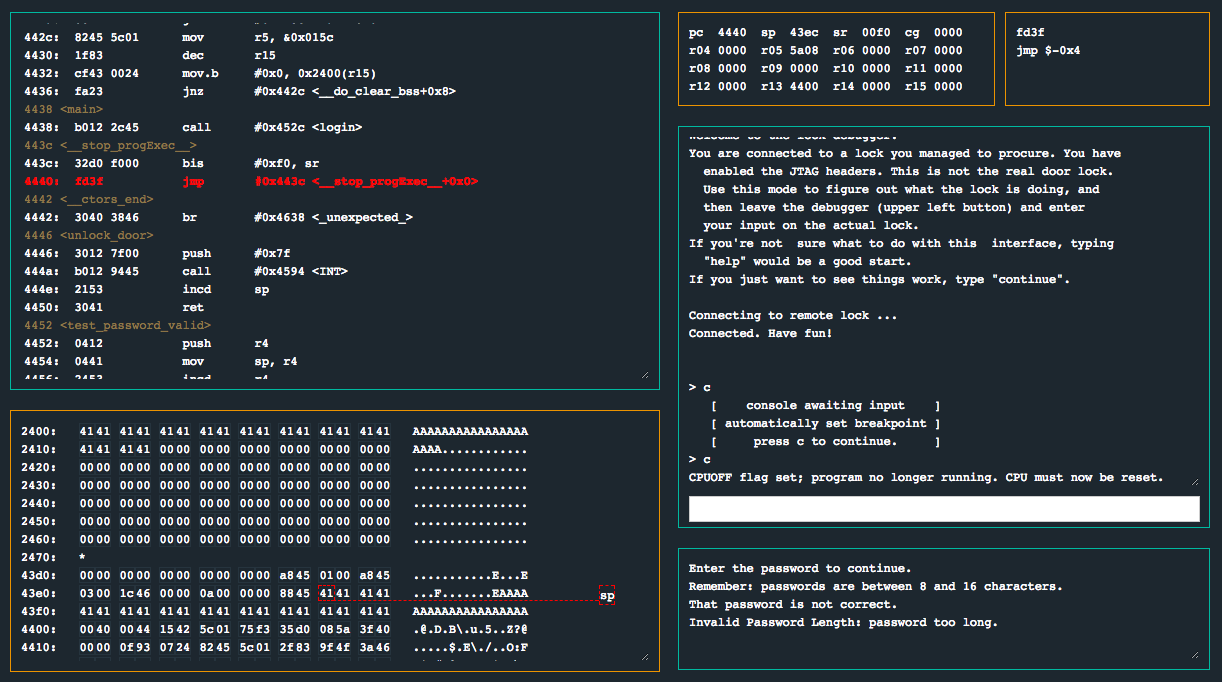Select the sr register value 00f0

coord(876,32)
